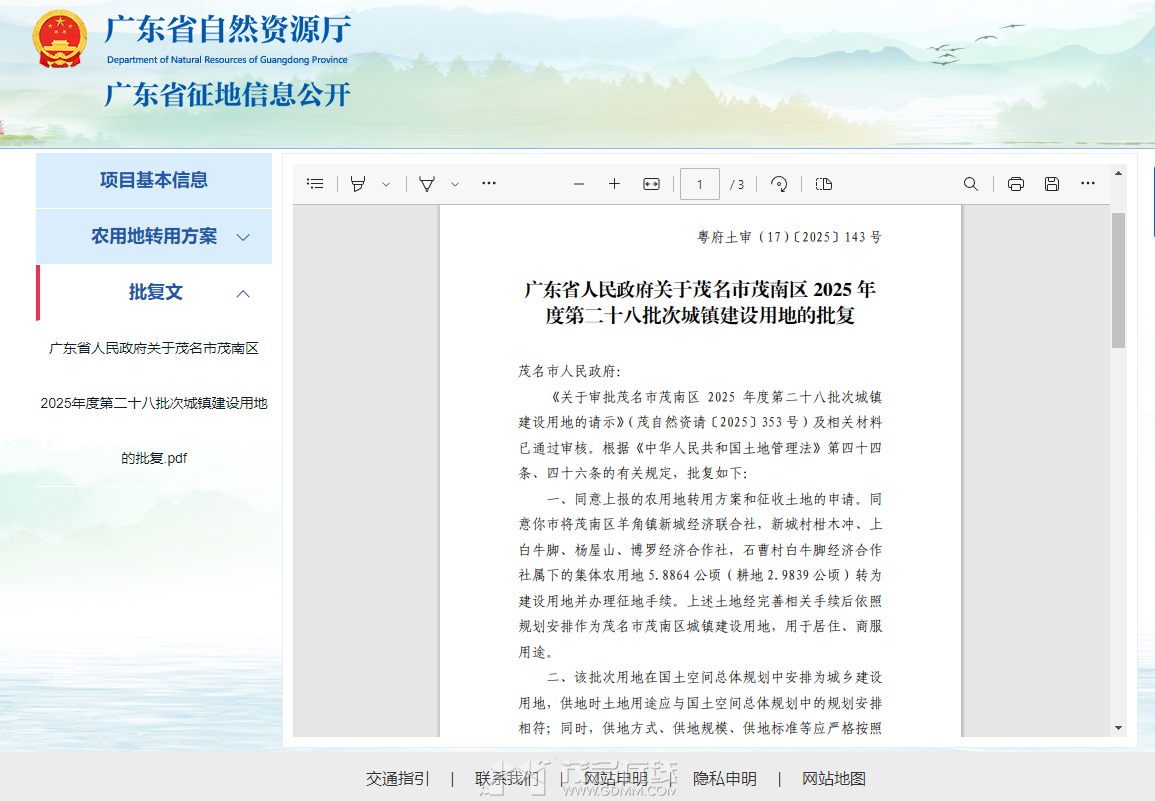Select the erase tool in PDF toolbar

(x=427, y=184)
